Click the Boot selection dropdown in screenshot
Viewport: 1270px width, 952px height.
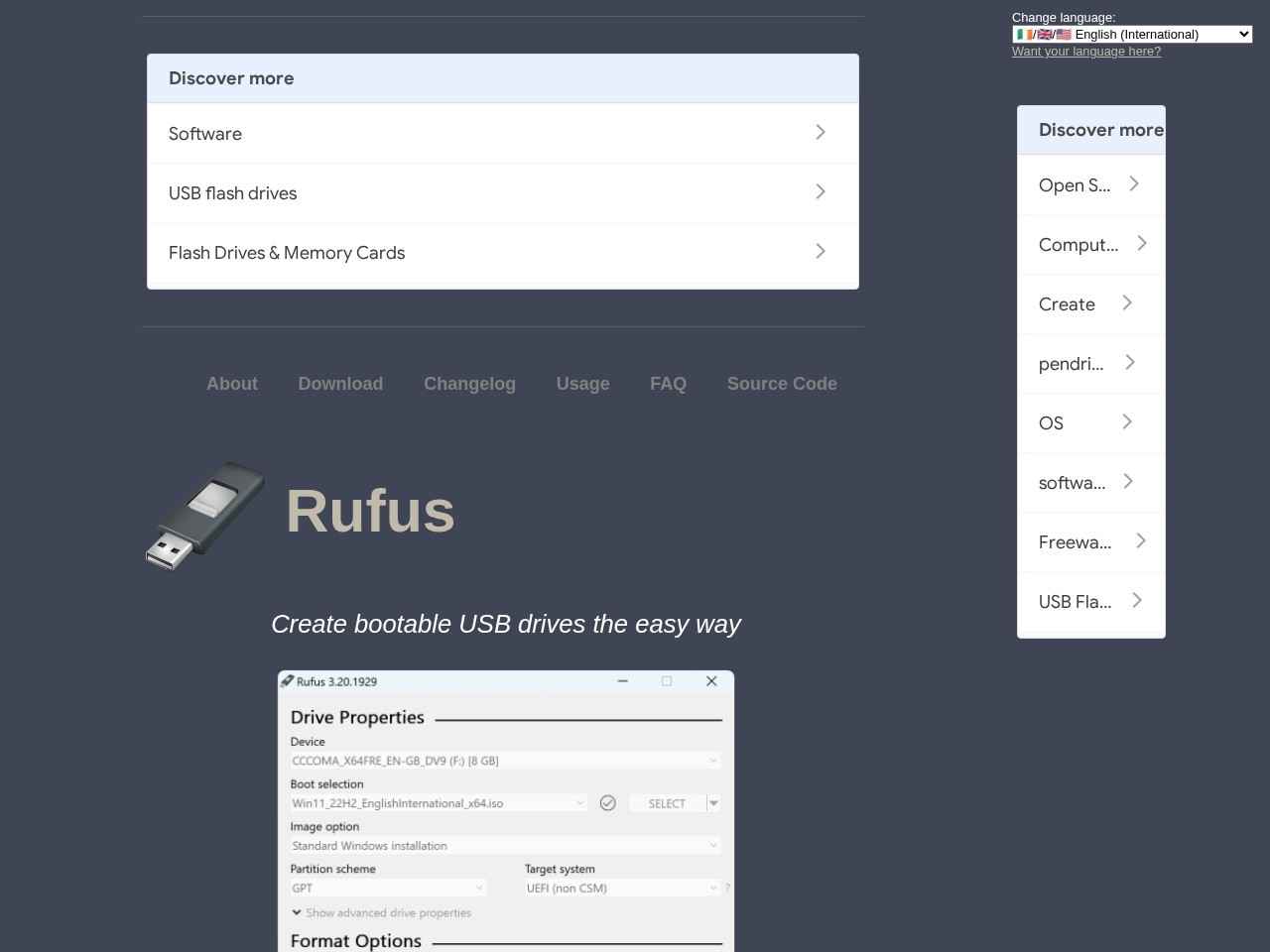tap(439, 803)
